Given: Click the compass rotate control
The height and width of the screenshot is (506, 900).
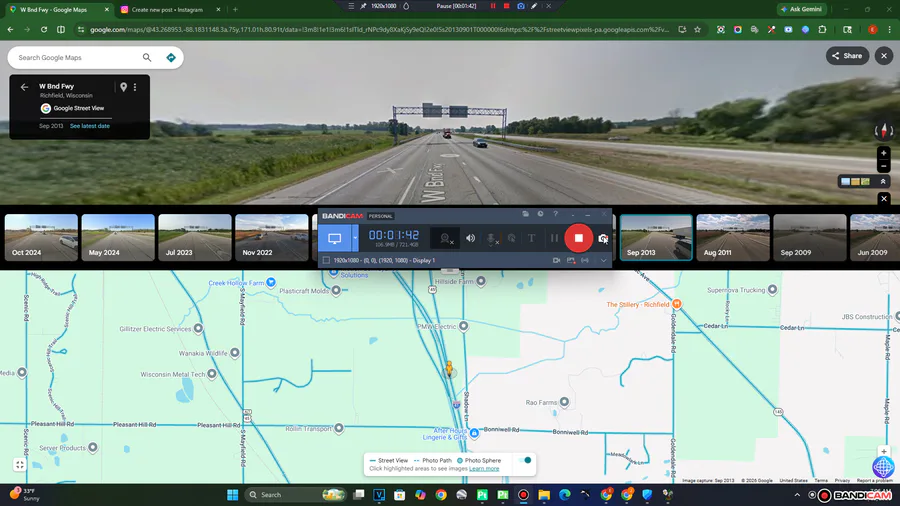Looking at the screenshot, I should (884, 131).
